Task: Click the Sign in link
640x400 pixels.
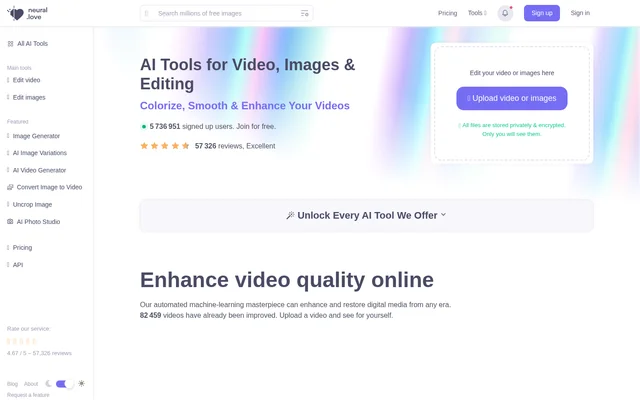Action: coord(580,13)
